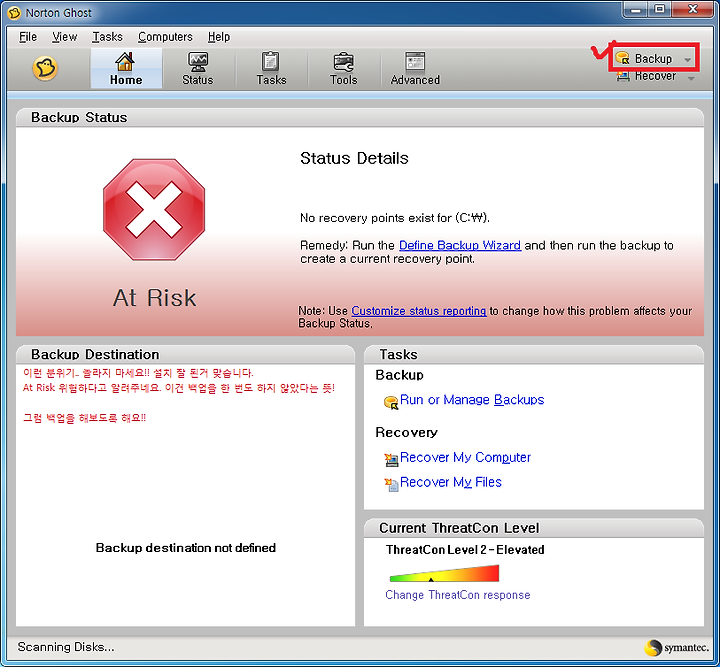Close the Norton Ghost window

(692, 10)
